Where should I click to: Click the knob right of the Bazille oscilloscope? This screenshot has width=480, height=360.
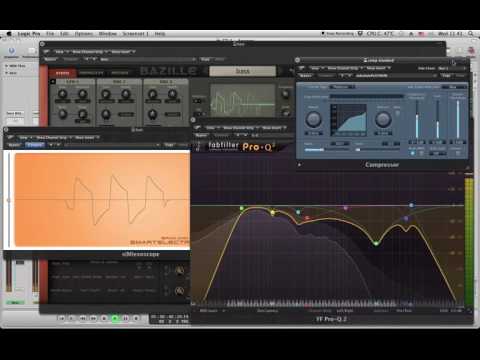(x=285, y=94)
